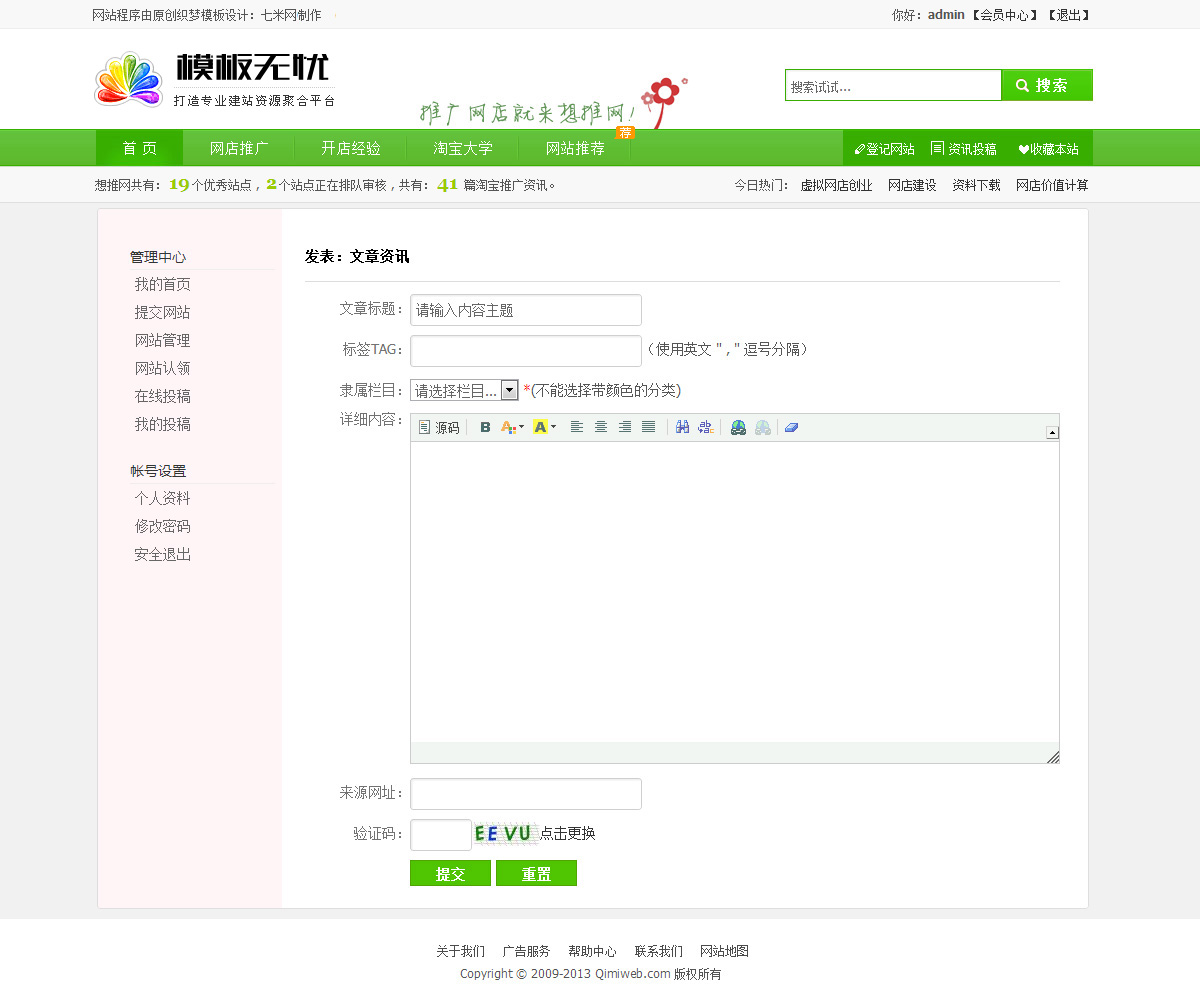Open the 请选择栏目 category dropdown

coord(464,390)
